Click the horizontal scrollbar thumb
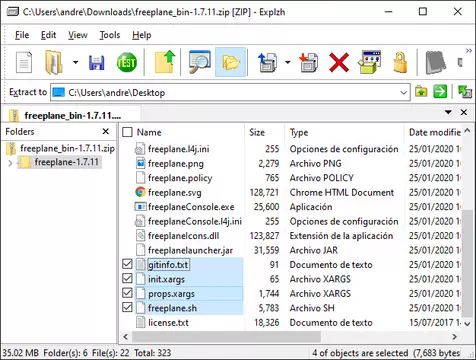This screenshot has height=360, width=476. click(x=226, y=337)
